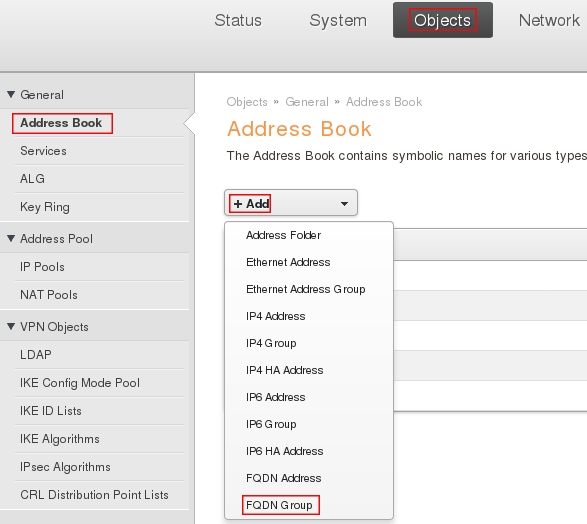Open CRL Distribution Point Lists
Viewport: 587px width, 524px height.
pyautogui.click(x=94, y=495)
